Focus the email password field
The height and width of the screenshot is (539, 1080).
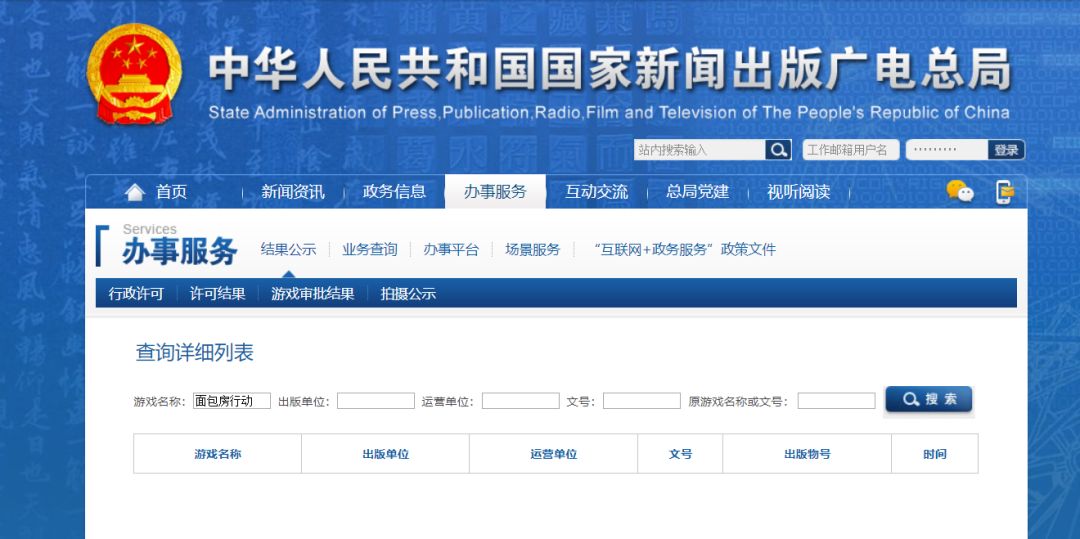pyautogui.click(x=946, y=149)
